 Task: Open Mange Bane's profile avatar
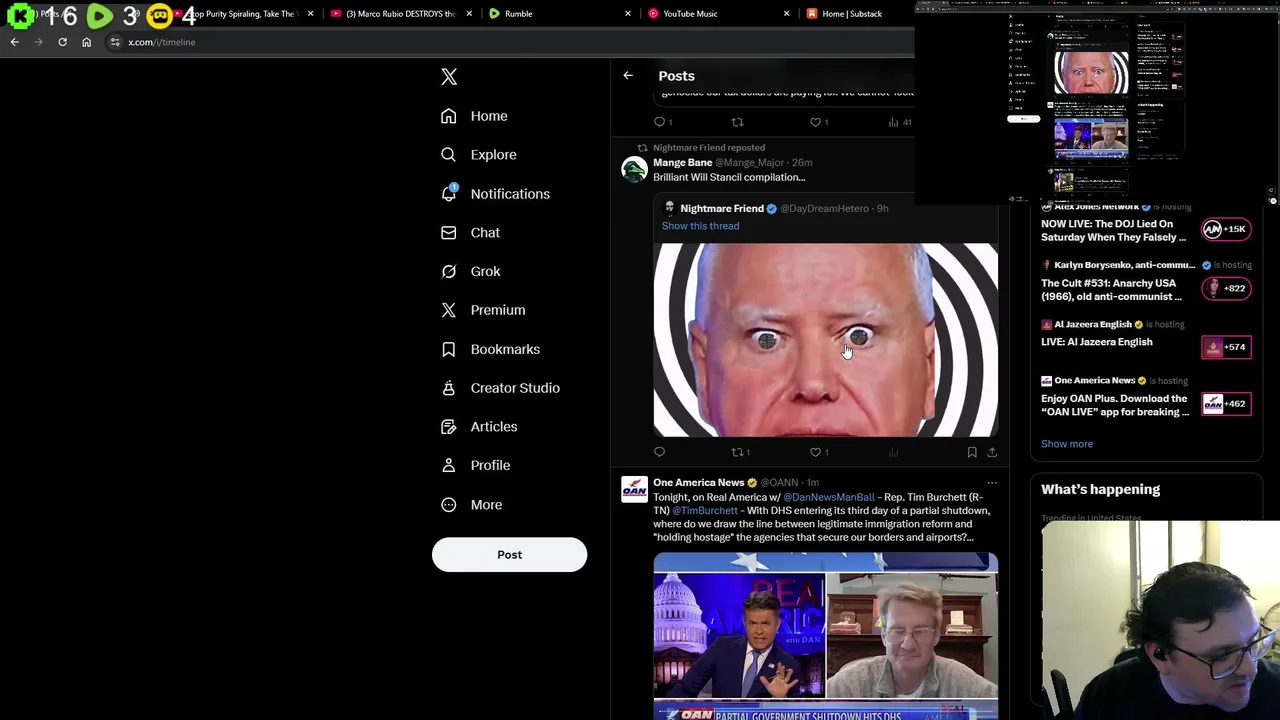click(634, 169)
